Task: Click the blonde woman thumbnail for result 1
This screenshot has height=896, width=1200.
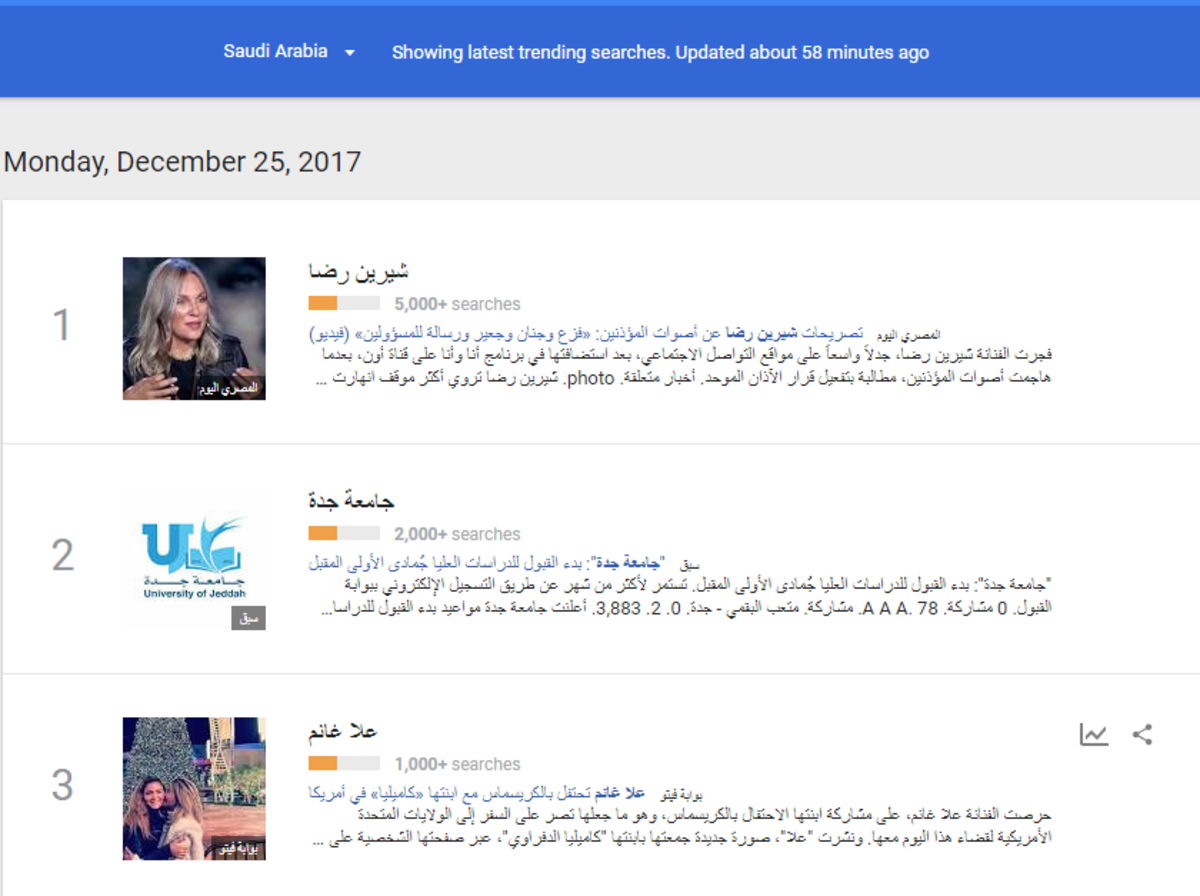Action: tap(194, 329)
